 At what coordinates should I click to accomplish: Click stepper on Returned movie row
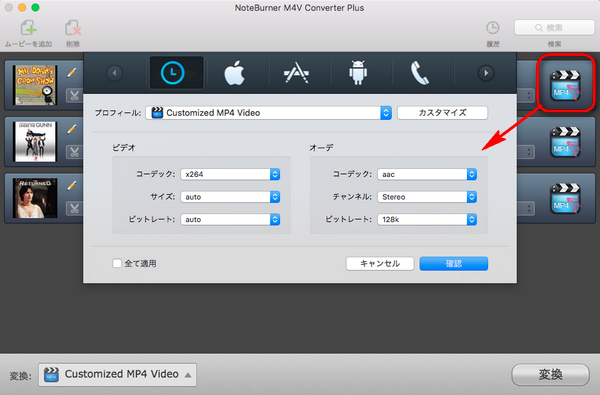coord(529,209)
